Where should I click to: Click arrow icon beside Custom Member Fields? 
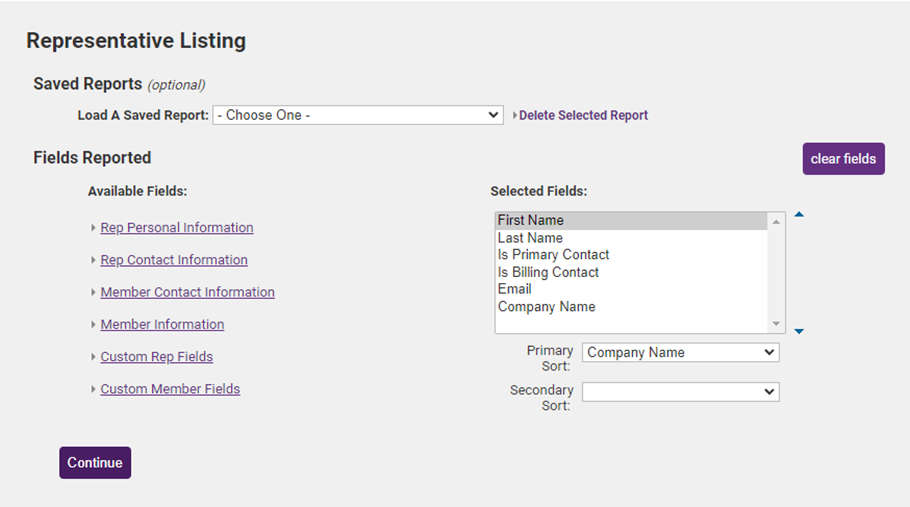point(93,389)
